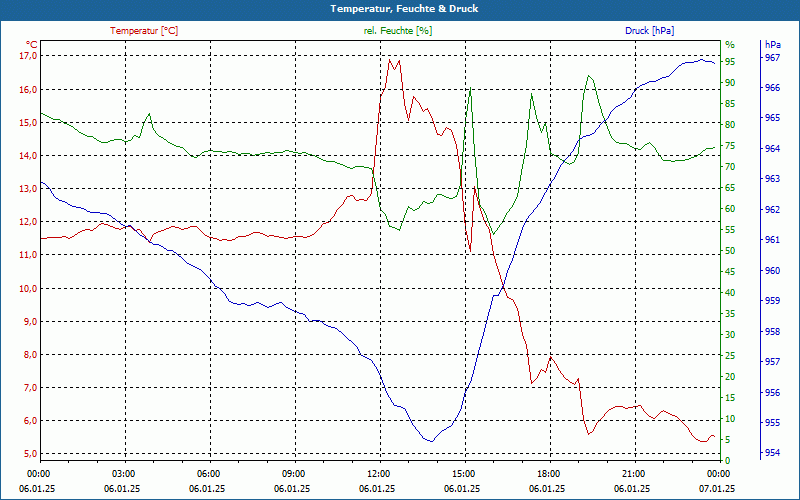Click the red "°C" unit label above the temperature axis
Screen dimensions: 800x500
pyautogui.click(x=32, y=44)
